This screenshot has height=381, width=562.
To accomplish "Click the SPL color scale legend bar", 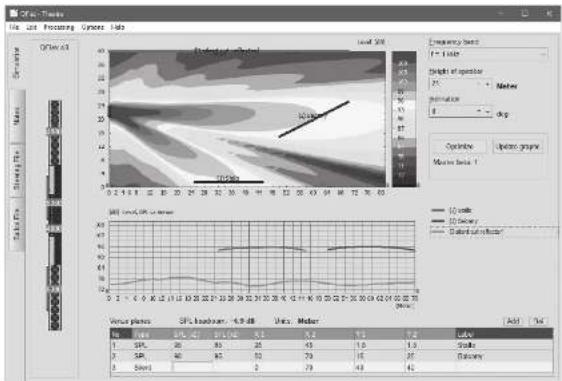I will point(404,119).
